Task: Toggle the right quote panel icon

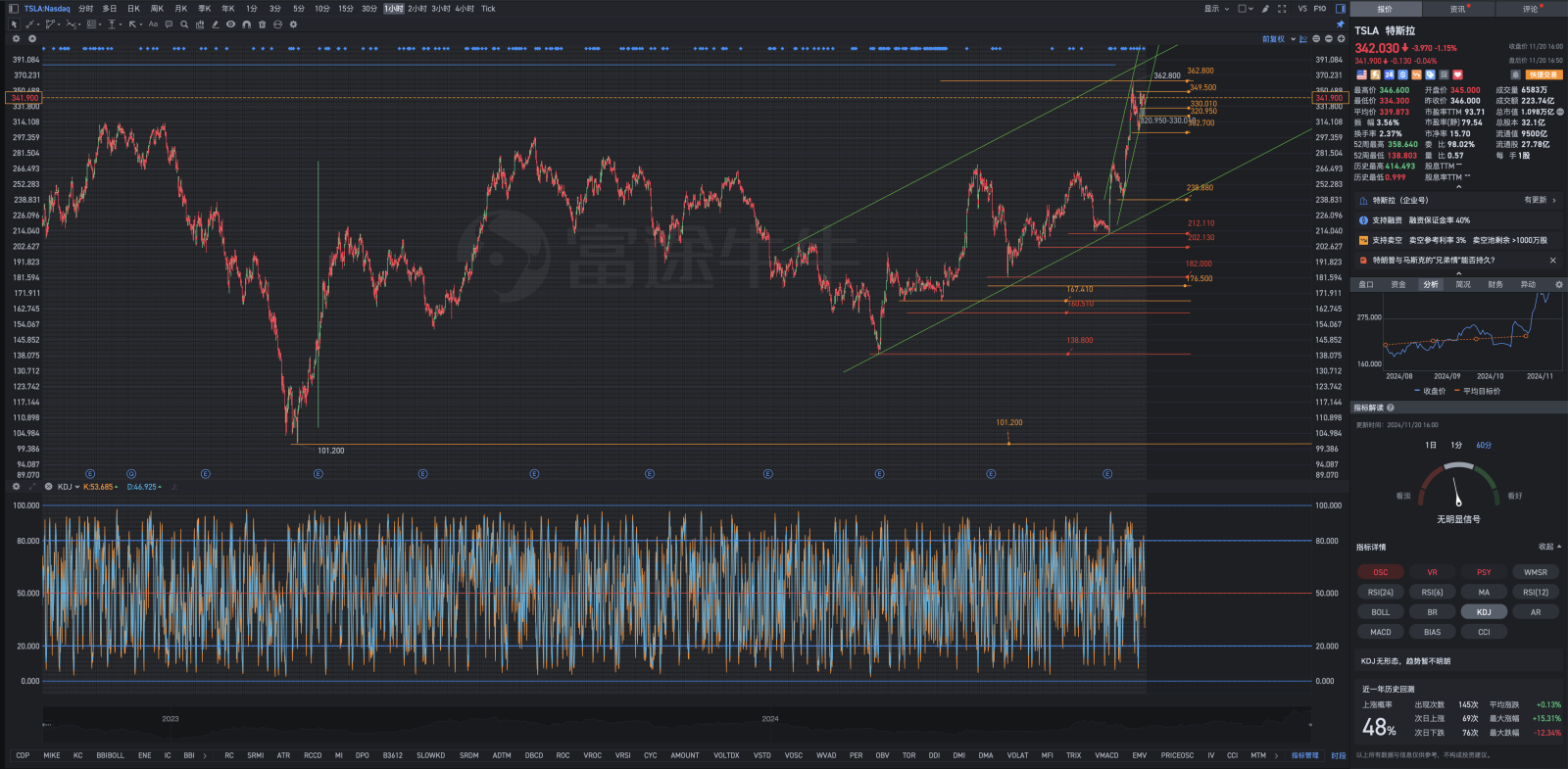Action: coord(1341,9)
